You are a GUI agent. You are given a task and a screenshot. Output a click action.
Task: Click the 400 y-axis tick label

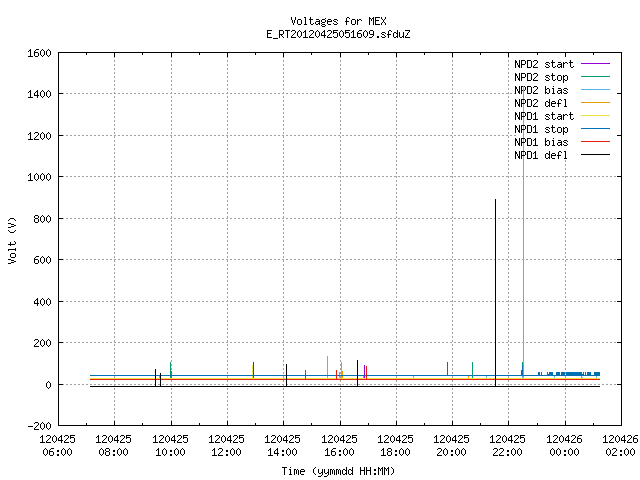[42, 302]
